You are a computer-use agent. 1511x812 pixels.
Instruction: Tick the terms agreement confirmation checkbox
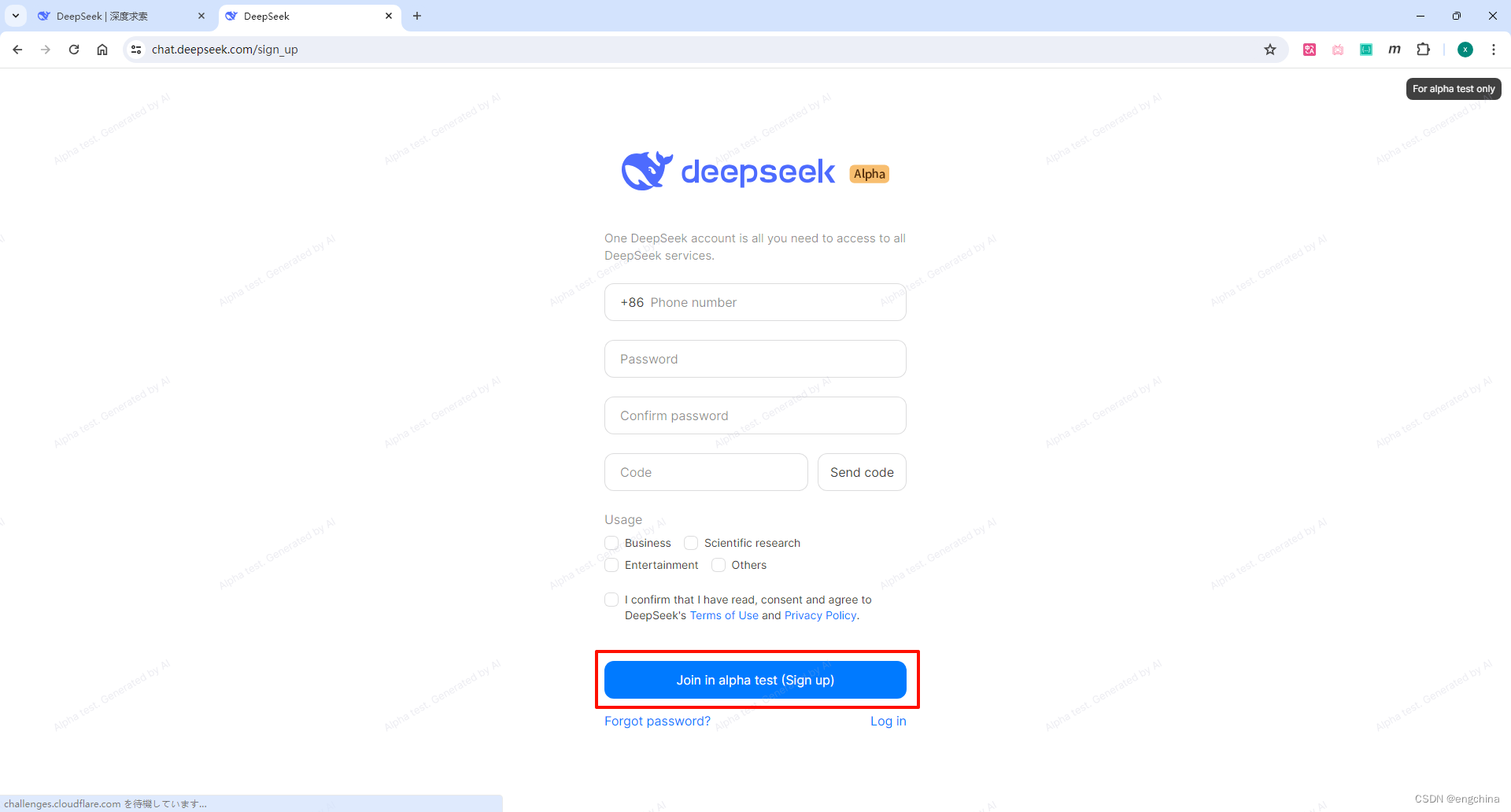pyautogui.click(x=611, y=600)
